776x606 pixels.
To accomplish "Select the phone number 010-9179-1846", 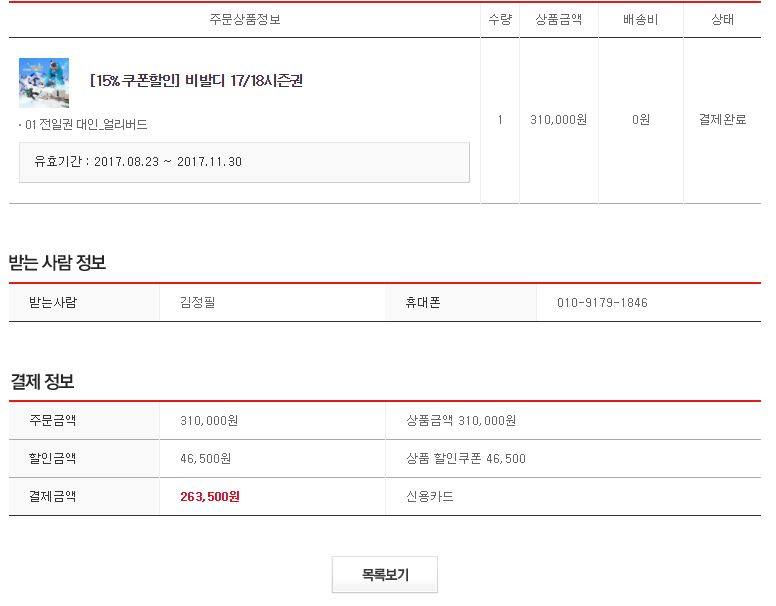I will [602, 303].
